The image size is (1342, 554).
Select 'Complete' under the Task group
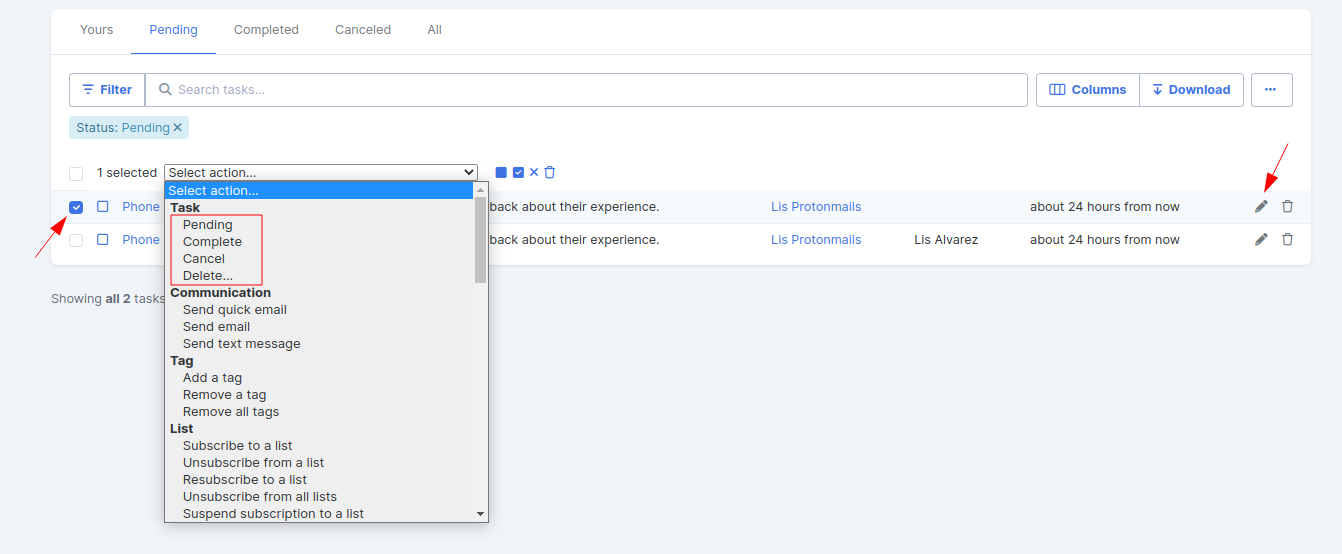(212, 241)
